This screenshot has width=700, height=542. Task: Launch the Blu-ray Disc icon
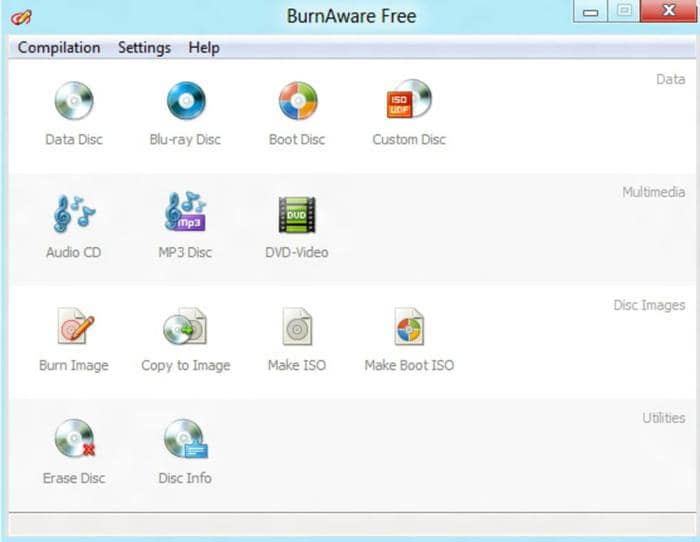click(186, 101)
